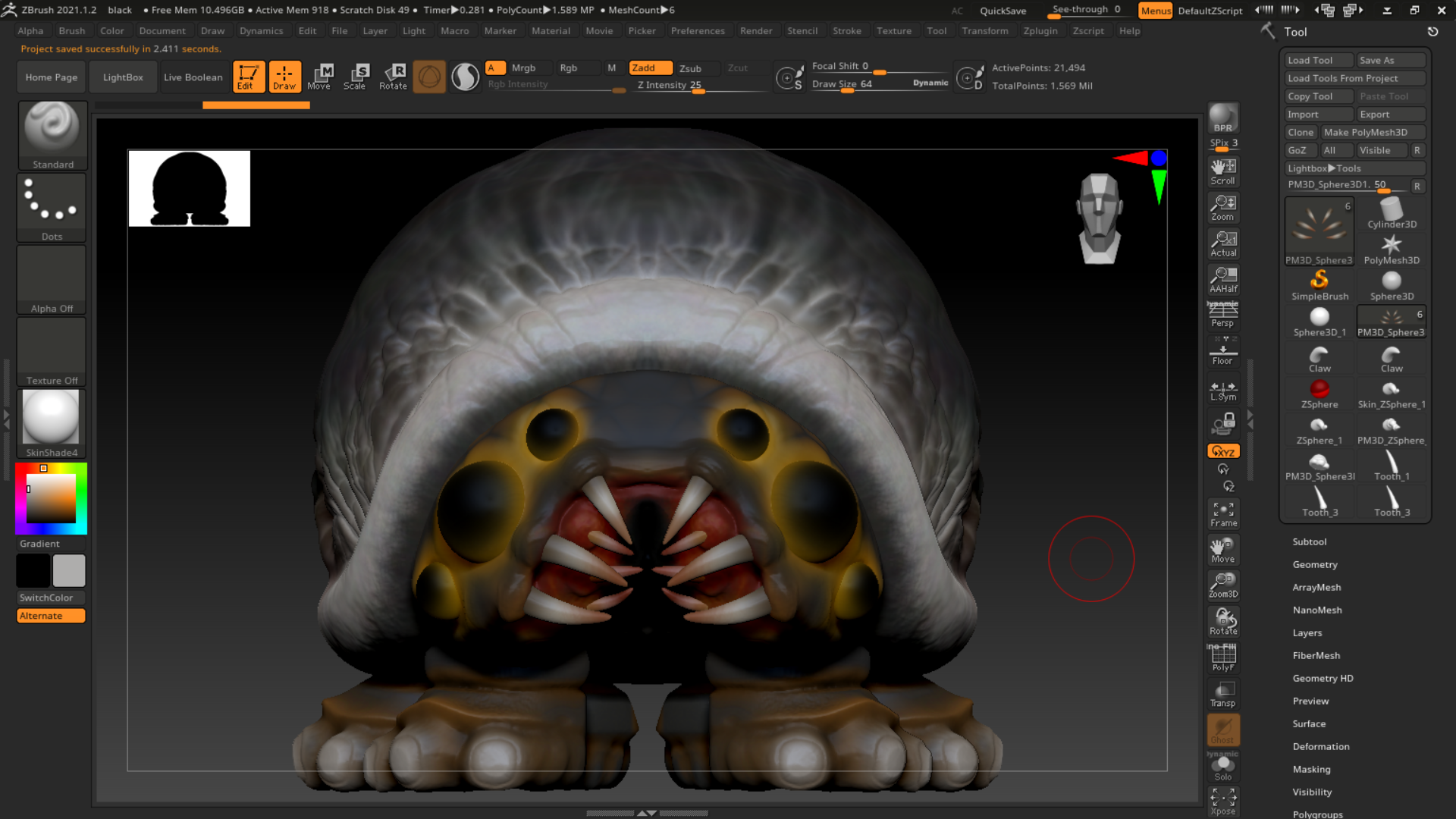Click the AAHalf zoom icon
The image size is (1456, 819).
pyautogui.click(x=1222, y=278)
